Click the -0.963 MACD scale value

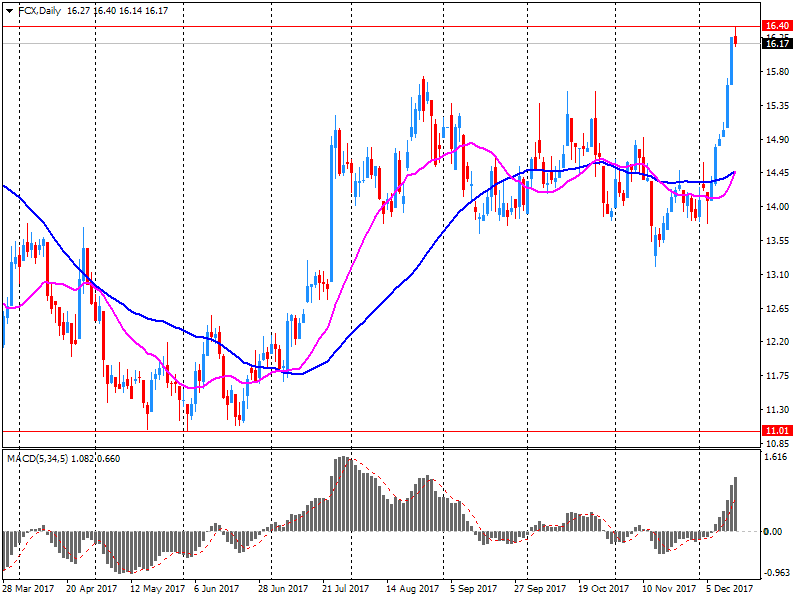coord(775,574)
